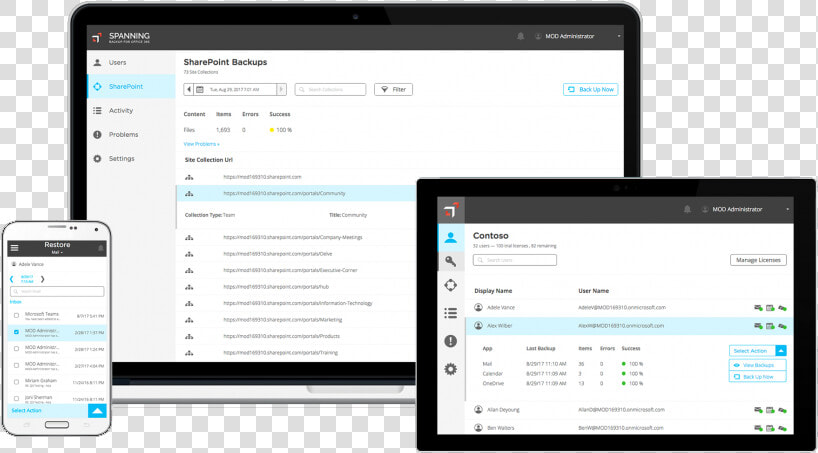Image resolution: width=818 pixels, height=453 pixels.
Task: Click the Filter button on laptop
Action: click(x=393, y=90)
